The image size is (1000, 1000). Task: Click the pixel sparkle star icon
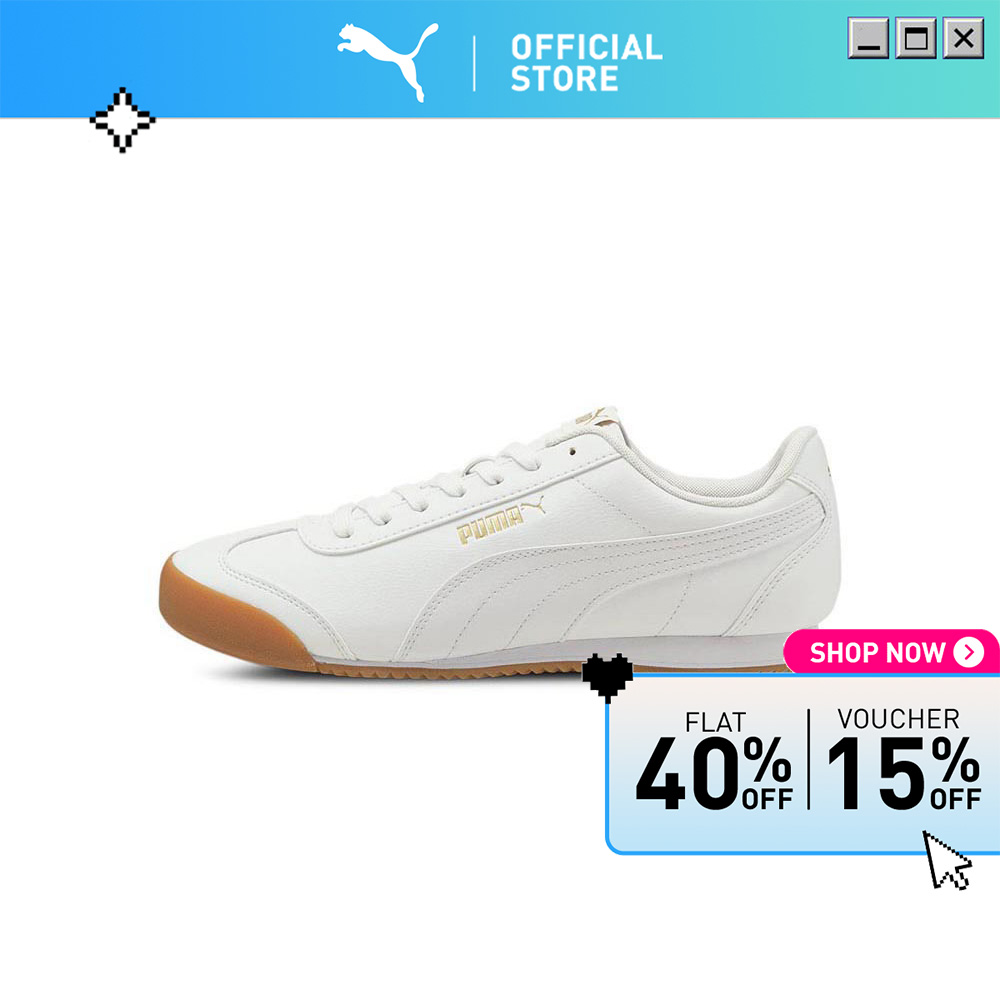[x=122, y=120]
